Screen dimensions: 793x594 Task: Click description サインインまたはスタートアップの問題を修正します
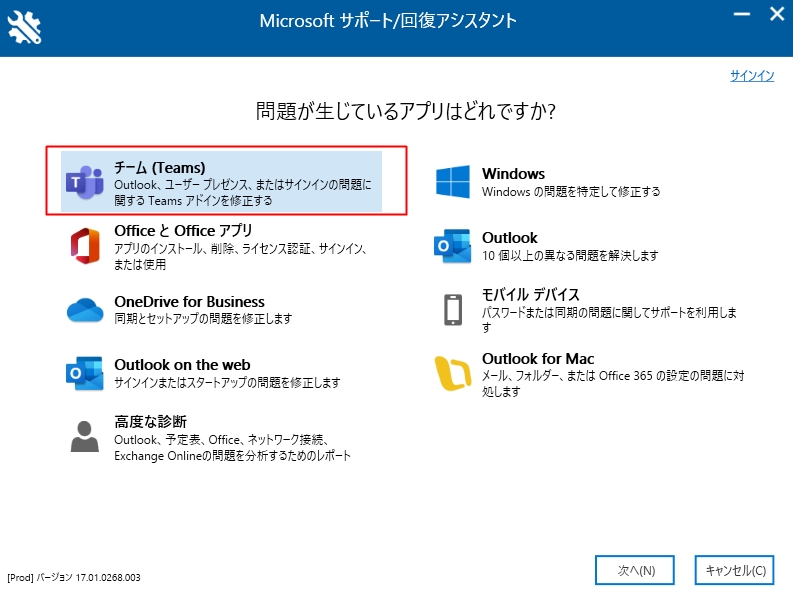(227, 382)
